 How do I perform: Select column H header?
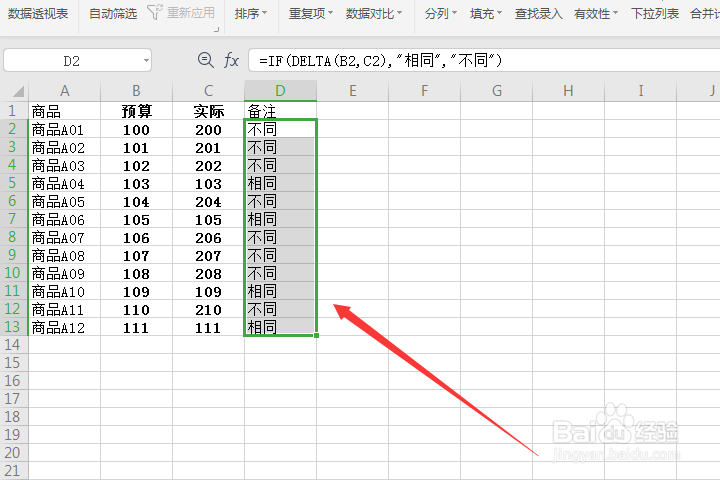568,91
